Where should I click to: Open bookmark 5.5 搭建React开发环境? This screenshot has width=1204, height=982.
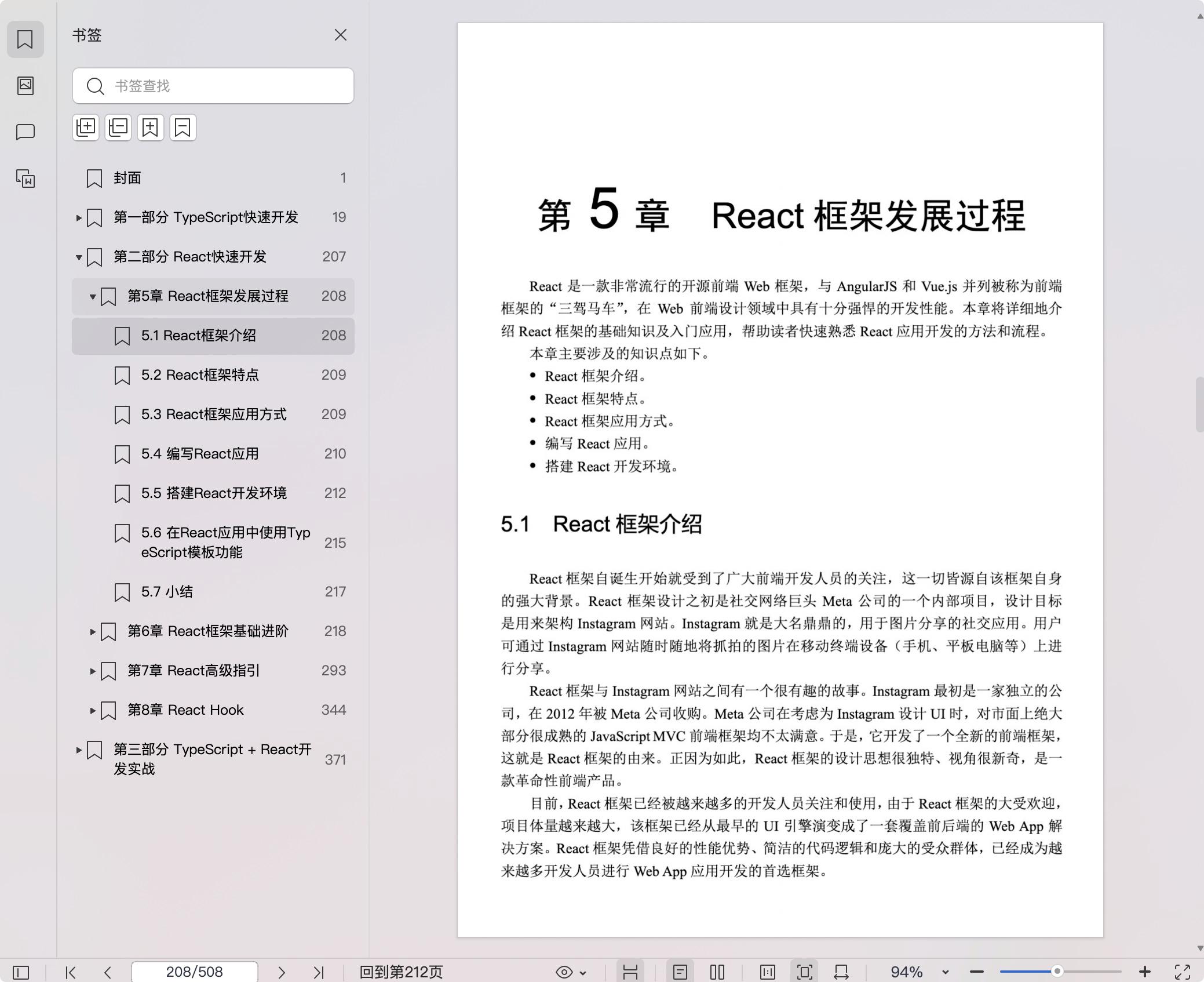(x=213, y=493)
